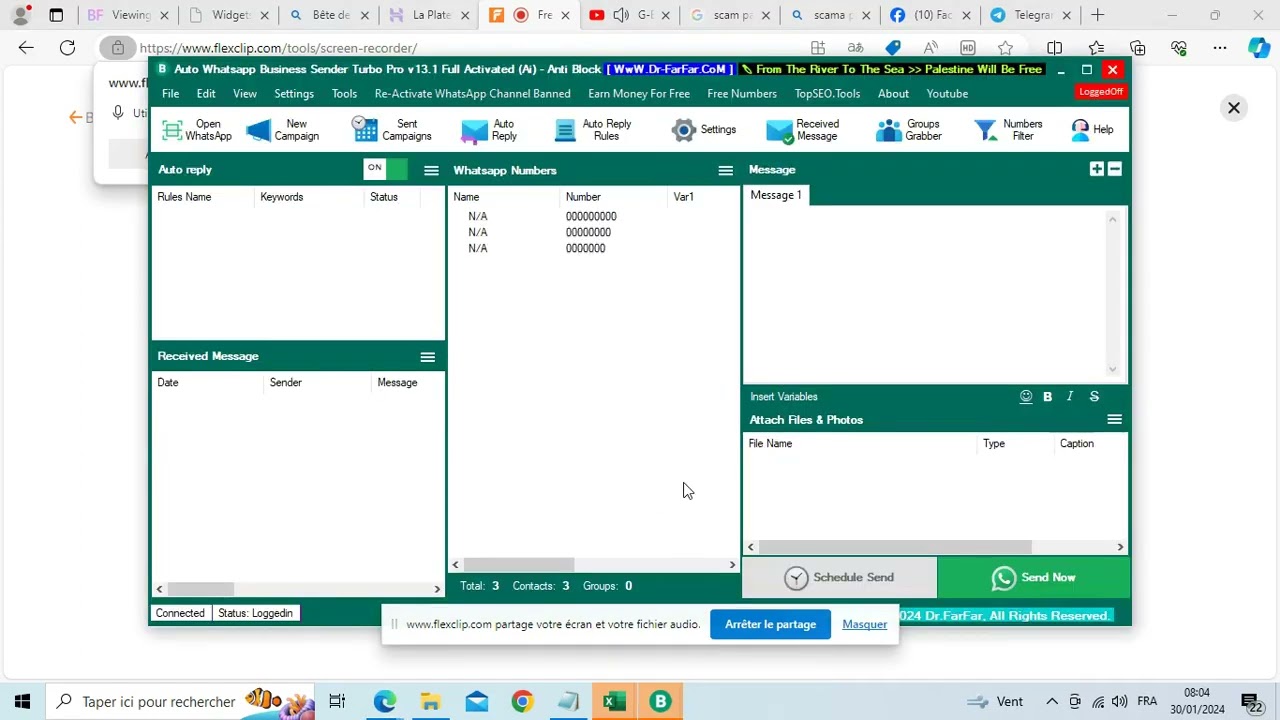Click Arrêter le partage button
Screen dimensions: 1280x720
771,625
